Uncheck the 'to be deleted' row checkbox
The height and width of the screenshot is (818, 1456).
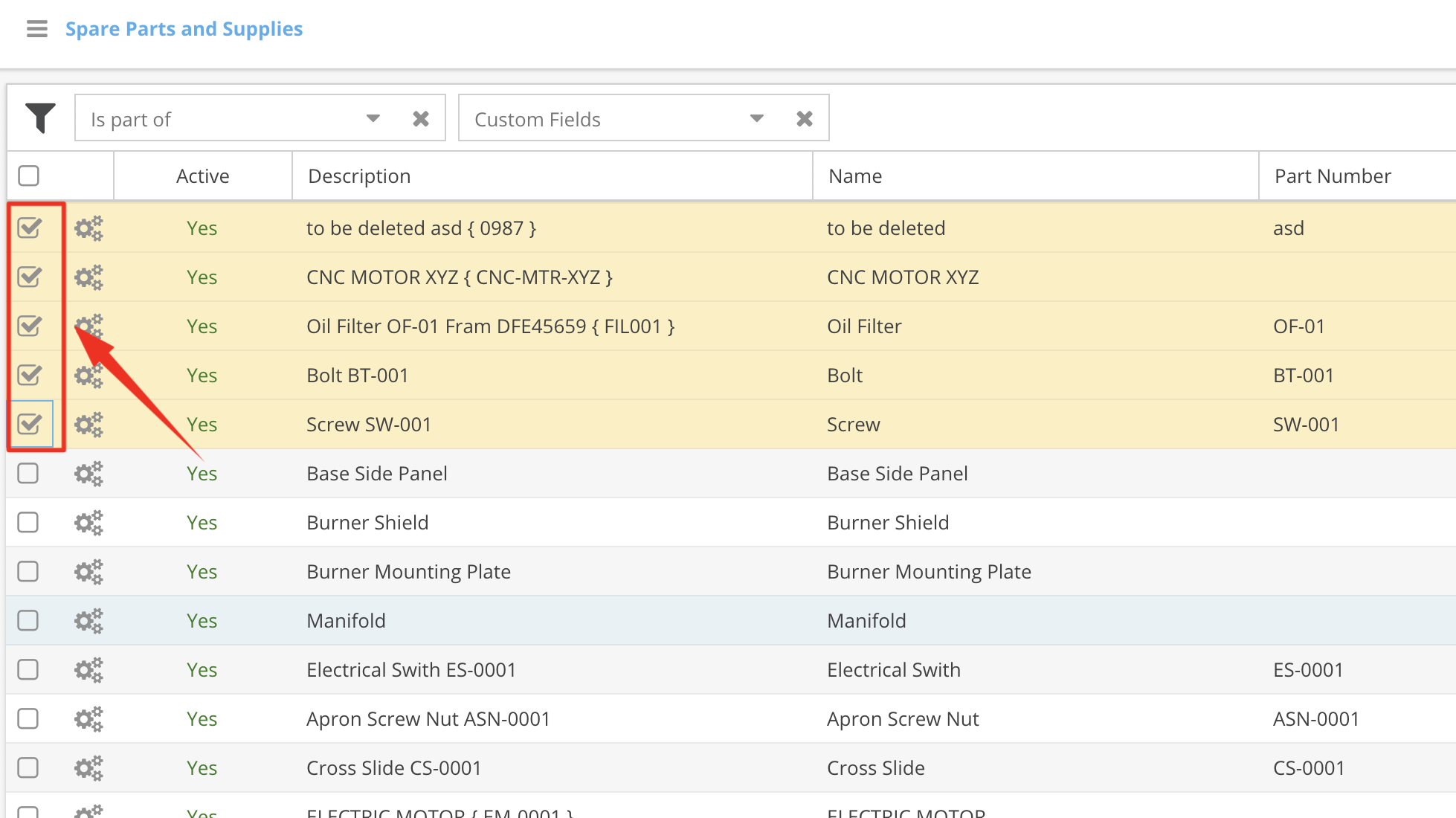point(30,228)
